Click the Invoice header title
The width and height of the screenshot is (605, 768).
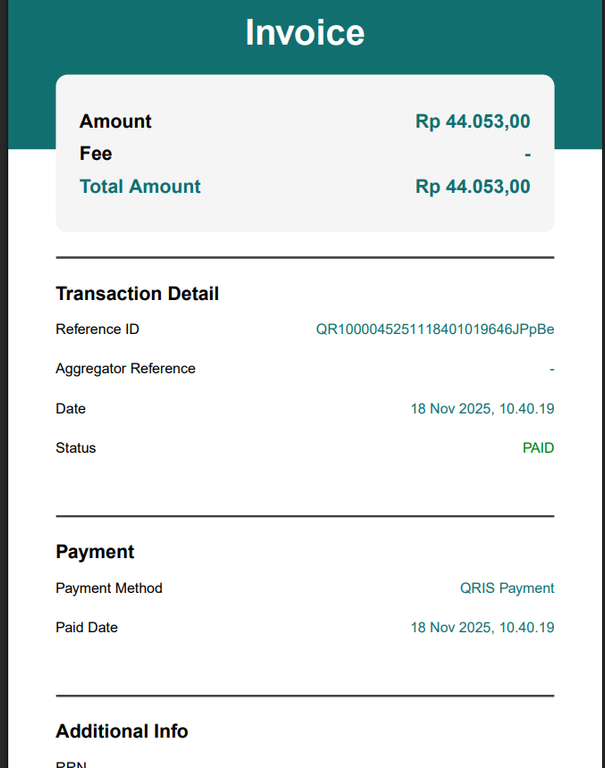(x=305, y=33)
